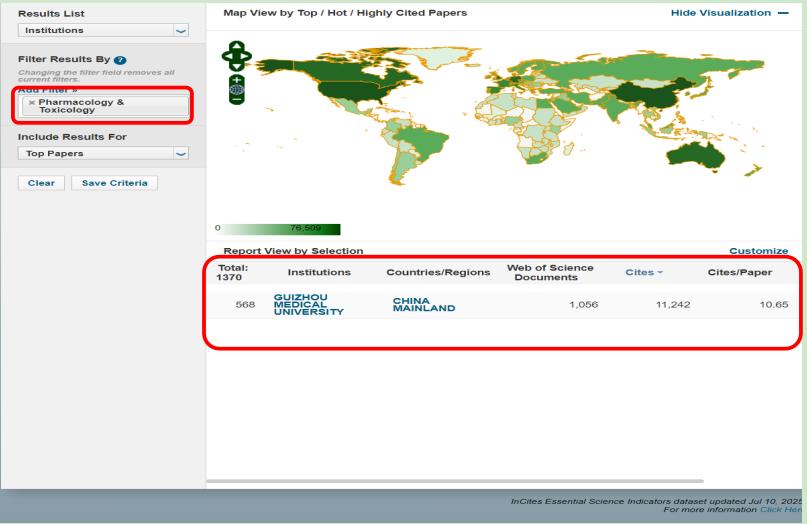Pan the map left with the arrow control
Image resolution: width=807 pixels, height=524 pixels.
click(x=226, y=56)
